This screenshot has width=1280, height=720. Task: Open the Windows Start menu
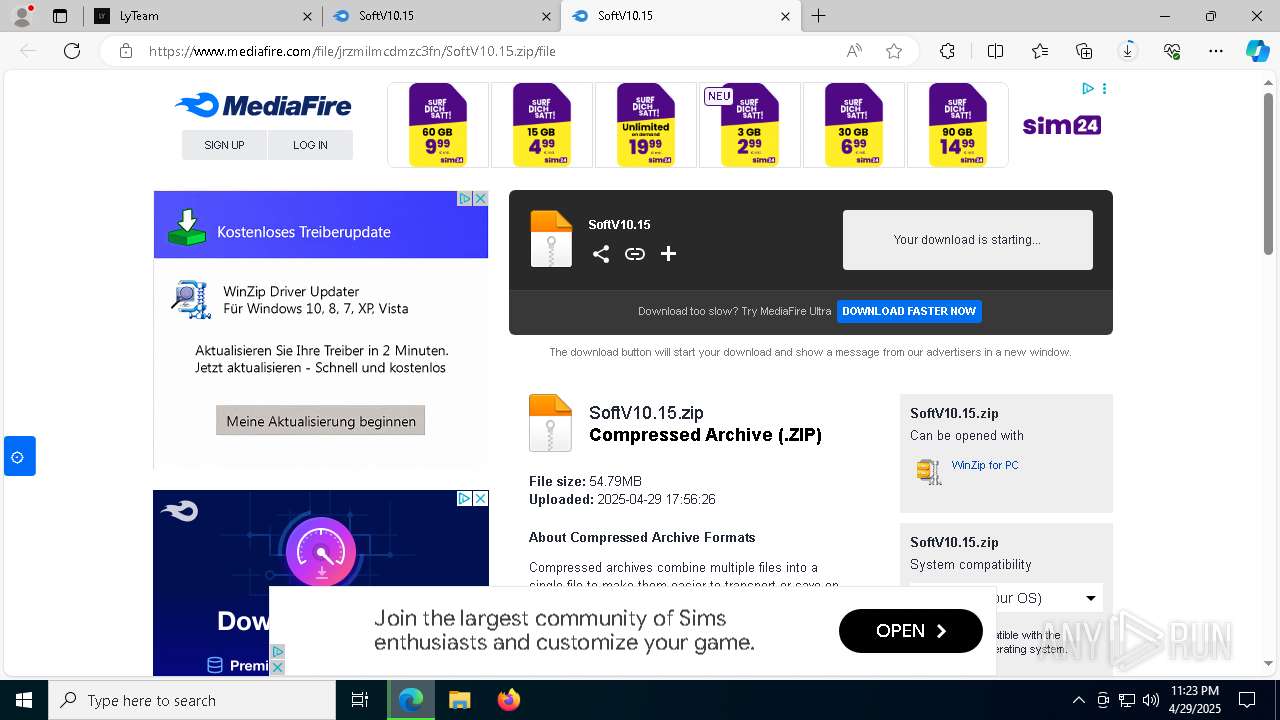click(x=24, y=700)
